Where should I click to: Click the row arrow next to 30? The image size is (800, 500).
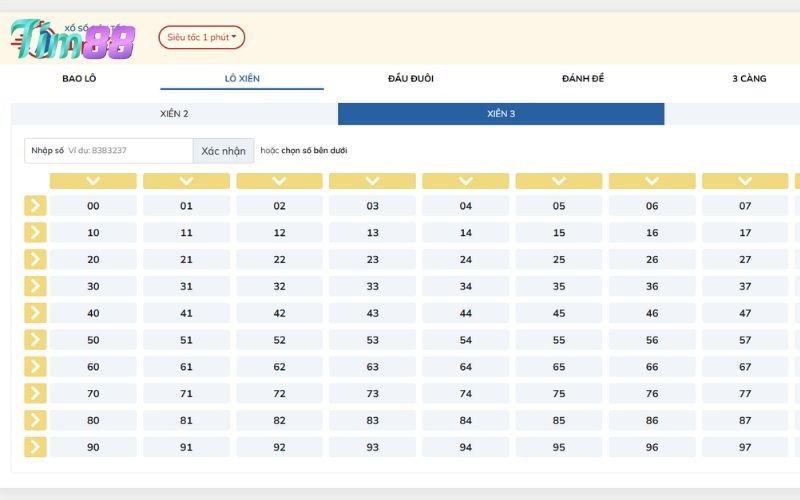tap(35, 286)
